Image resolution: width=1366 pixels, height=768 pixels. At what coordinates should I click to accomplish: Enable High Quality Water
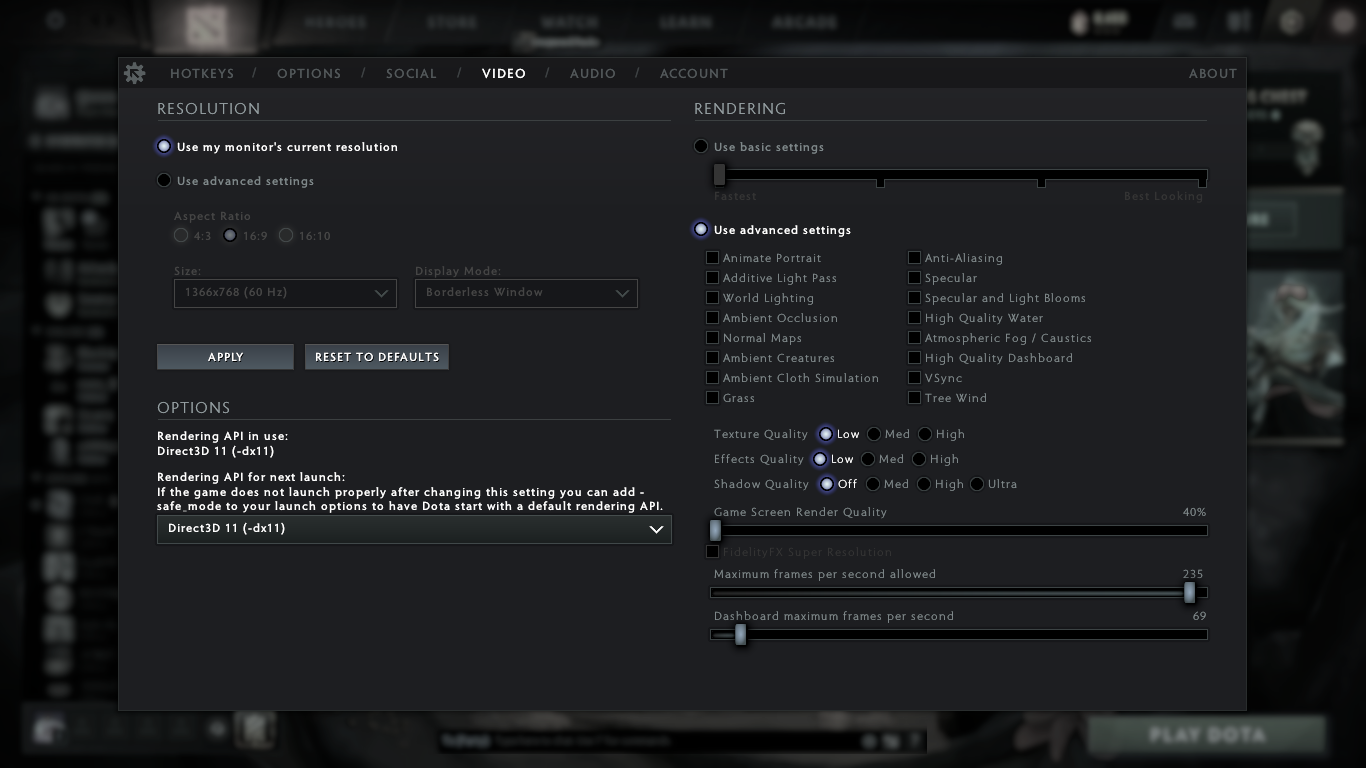click(x=914, y=317)
